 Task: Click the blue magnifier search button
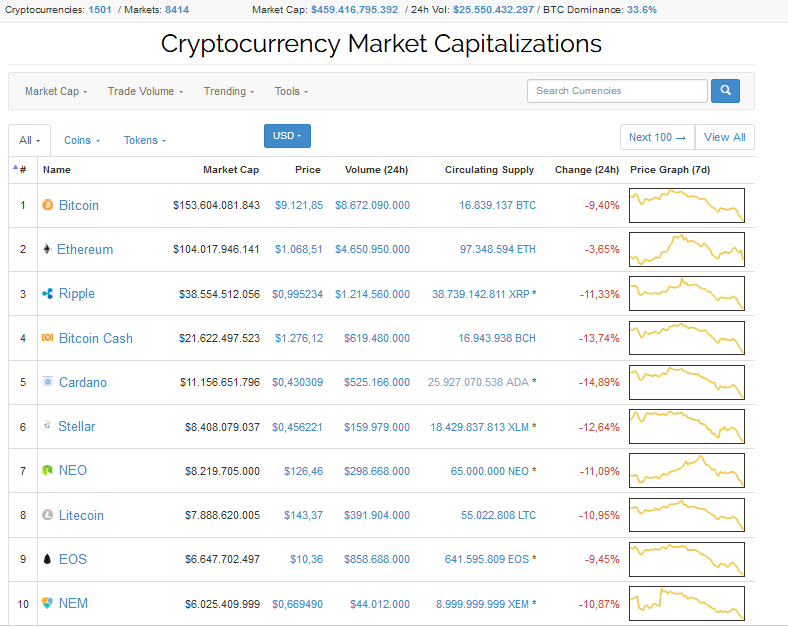point(725,91)
